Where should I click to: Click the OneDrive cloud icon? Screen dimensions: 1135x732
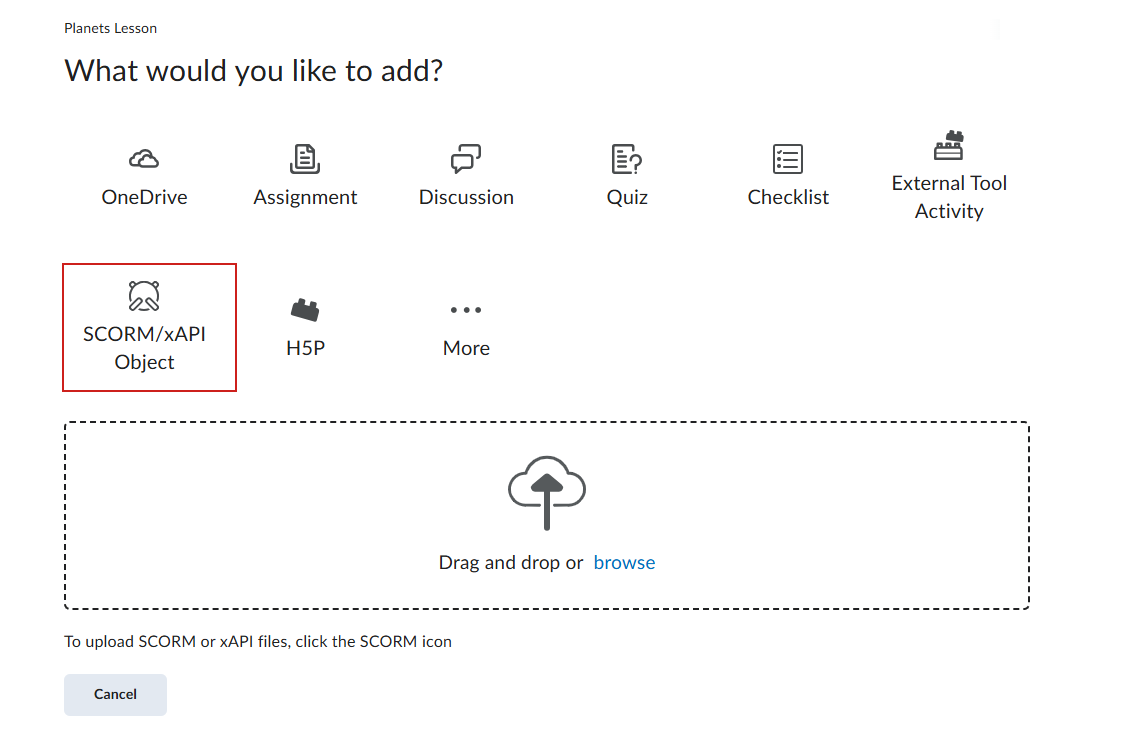click(144, 159)
